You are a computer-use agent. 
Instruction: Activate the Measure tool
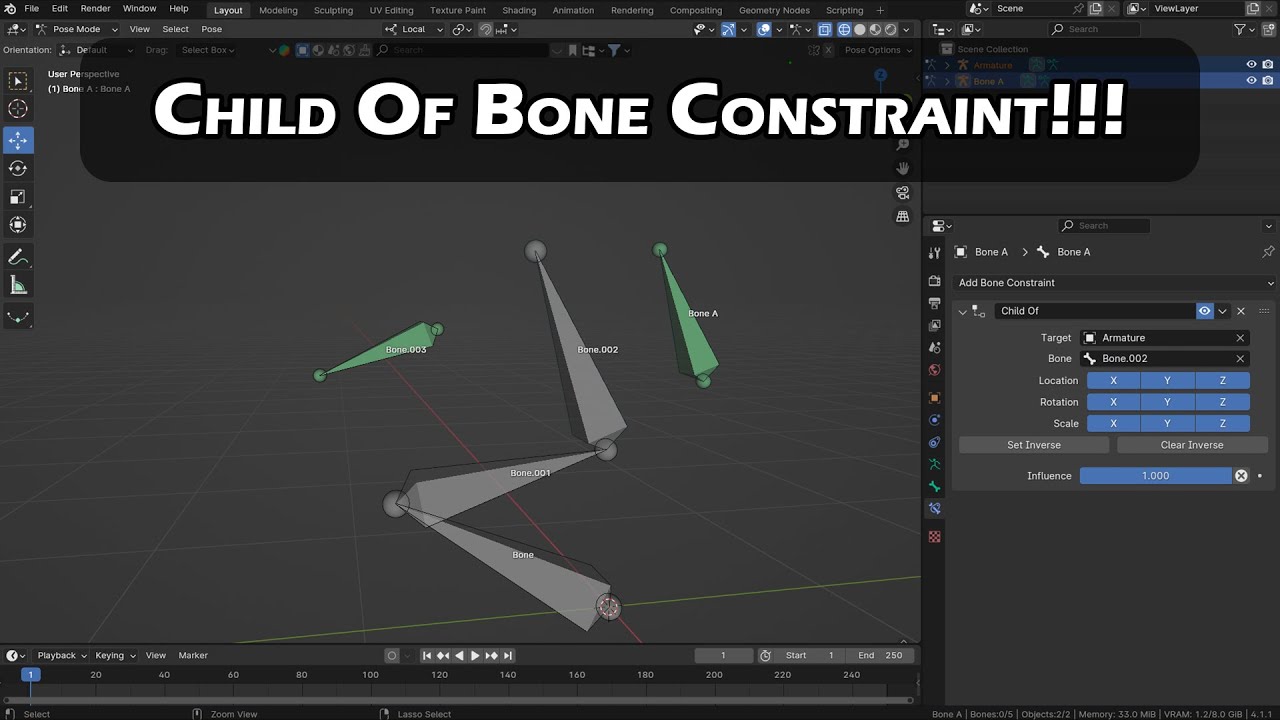[18, 286]
